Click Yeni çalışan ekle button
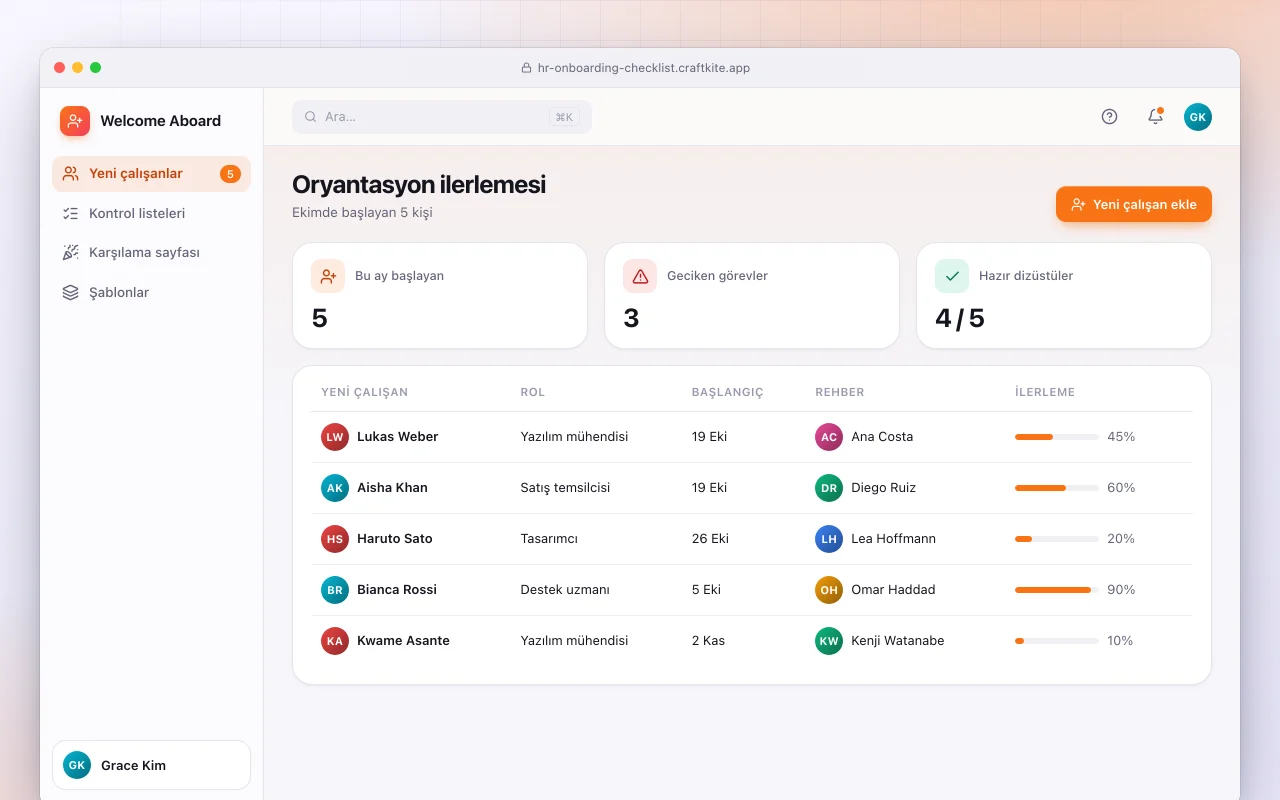 (x=1134, y=204)
